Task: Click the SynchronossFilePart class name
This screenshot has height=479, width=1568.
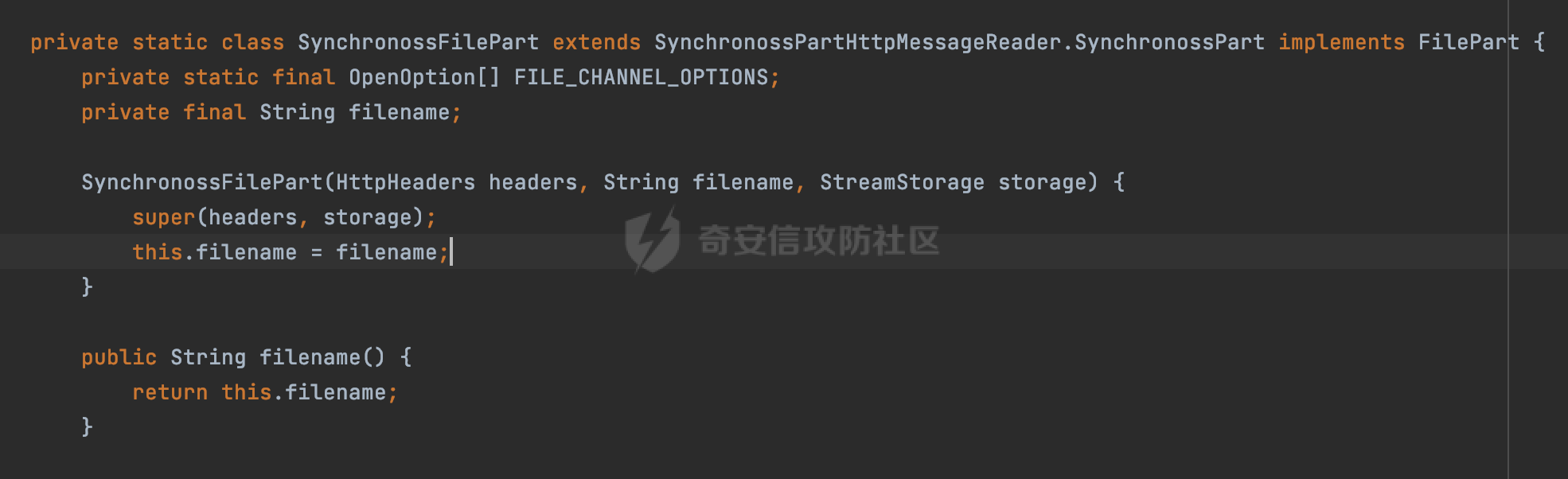Action: click(418, 43)
